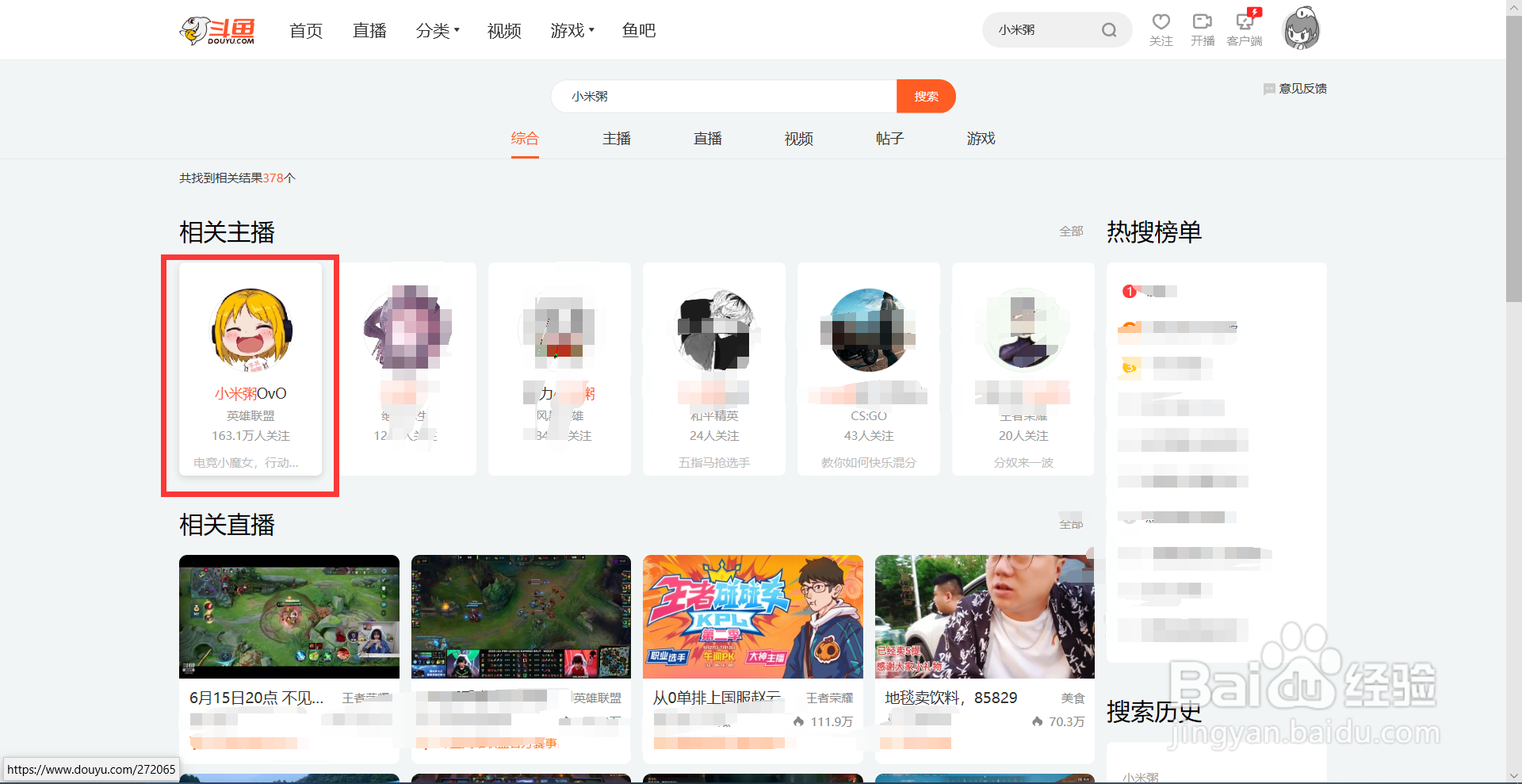Click the magnifier icon in the top search bar

tap(1109, 29)
